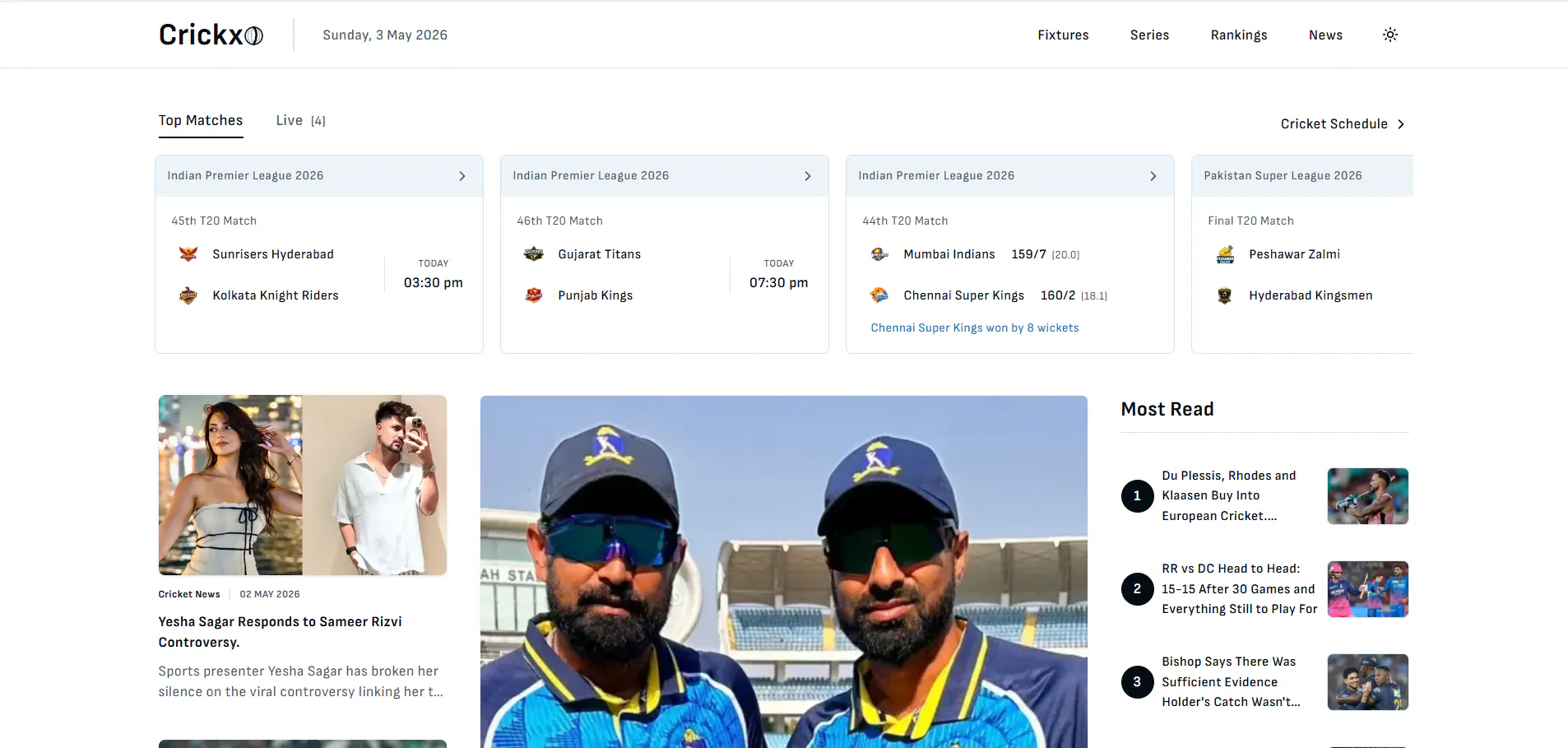The width and height of the screenshot is (1568, 748).
Task: Read Du Plessis, Rhodes and Klaasen article
Action: click(x=1229, y=496)
